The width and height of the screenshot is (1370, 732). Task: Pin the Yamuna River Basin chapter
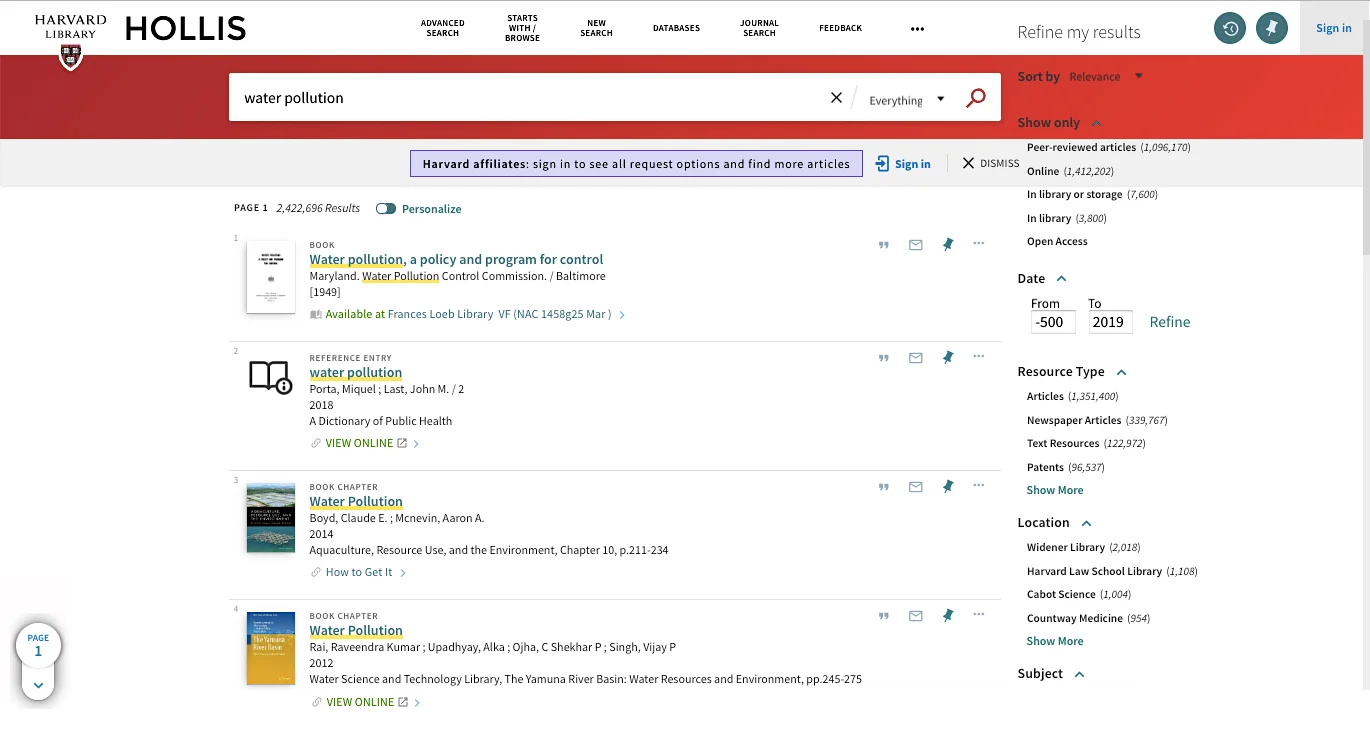click(x=948, y=615)
